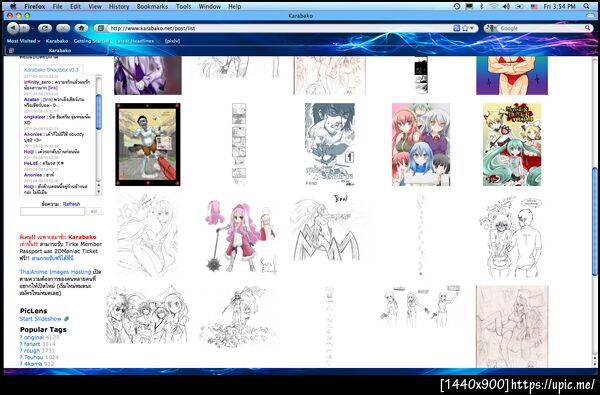Open the ThaiAnime Images Hosting link
Screen dimensions: 600x395
click(55, 272)
